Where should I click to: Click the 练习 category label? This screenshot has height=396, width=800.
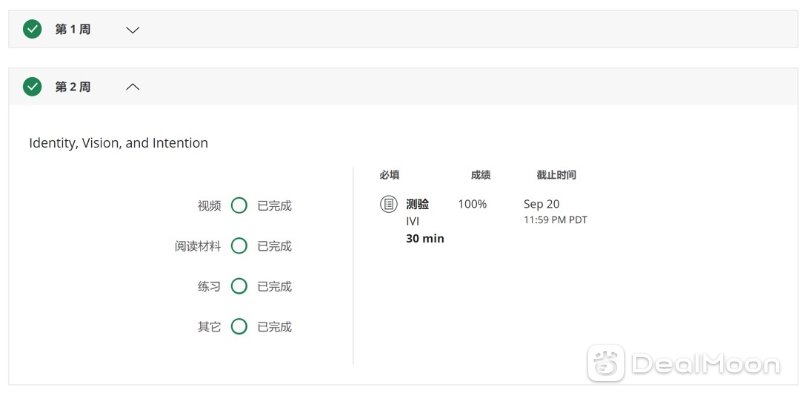pyautogui.click(x=209, y=287)
